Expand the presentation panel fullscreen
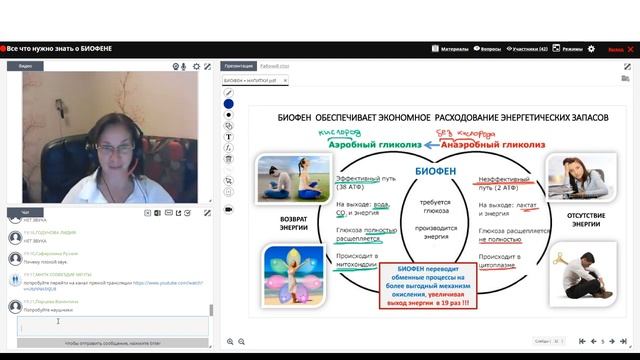The image size is (640, 360). (627, 66)
